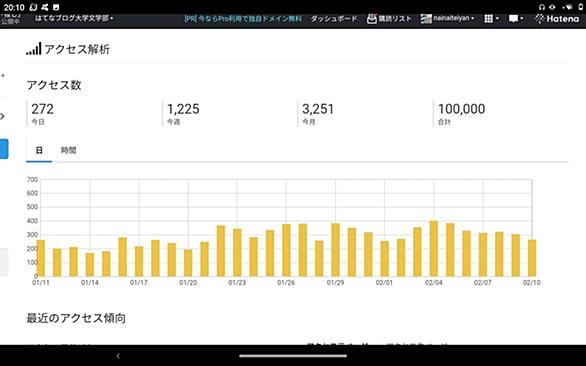
Task: Tap the Android back arrow in navigation bar
Action: 118,356
